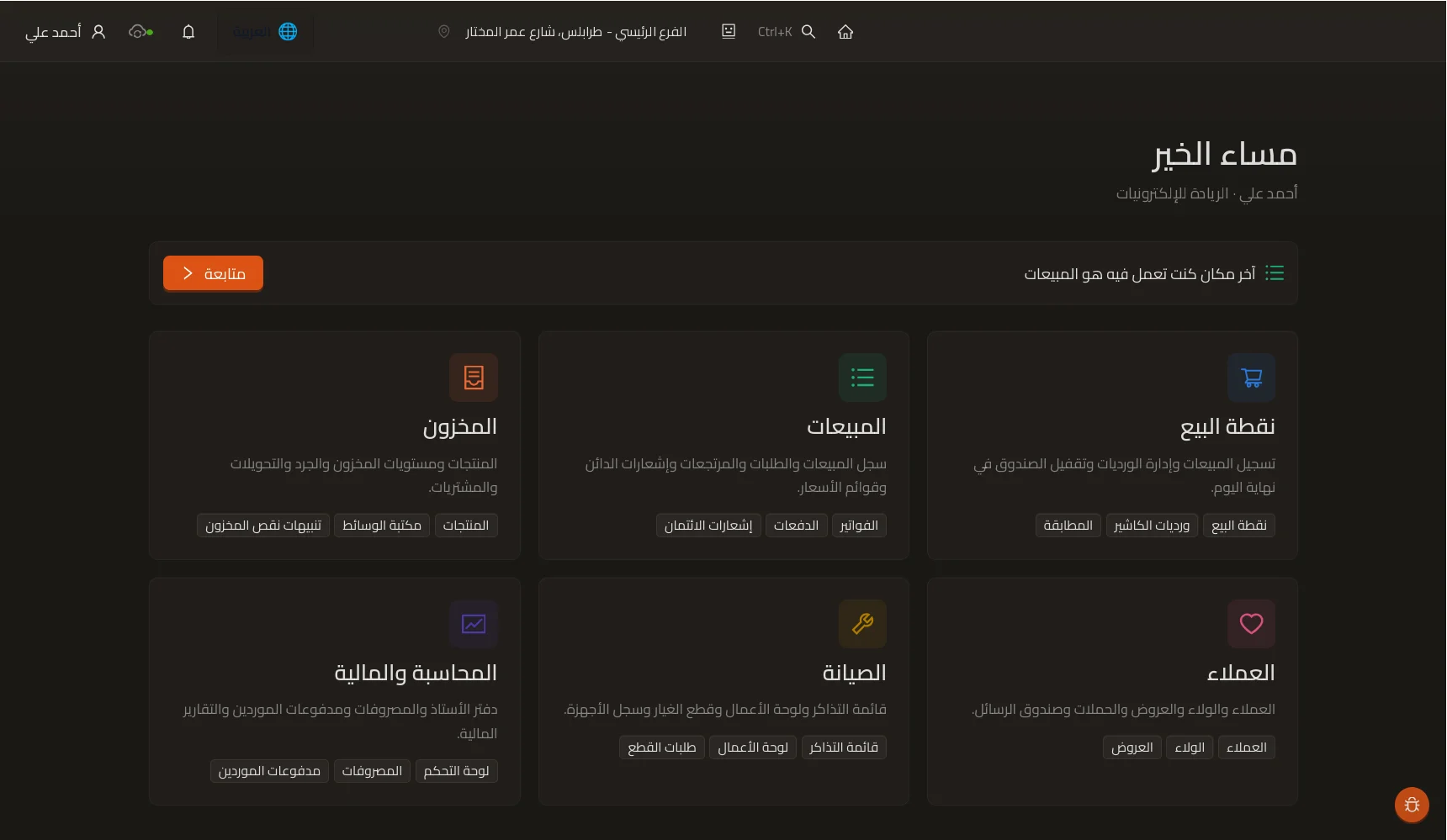Open the accounting chart icon

click(474, 624)
